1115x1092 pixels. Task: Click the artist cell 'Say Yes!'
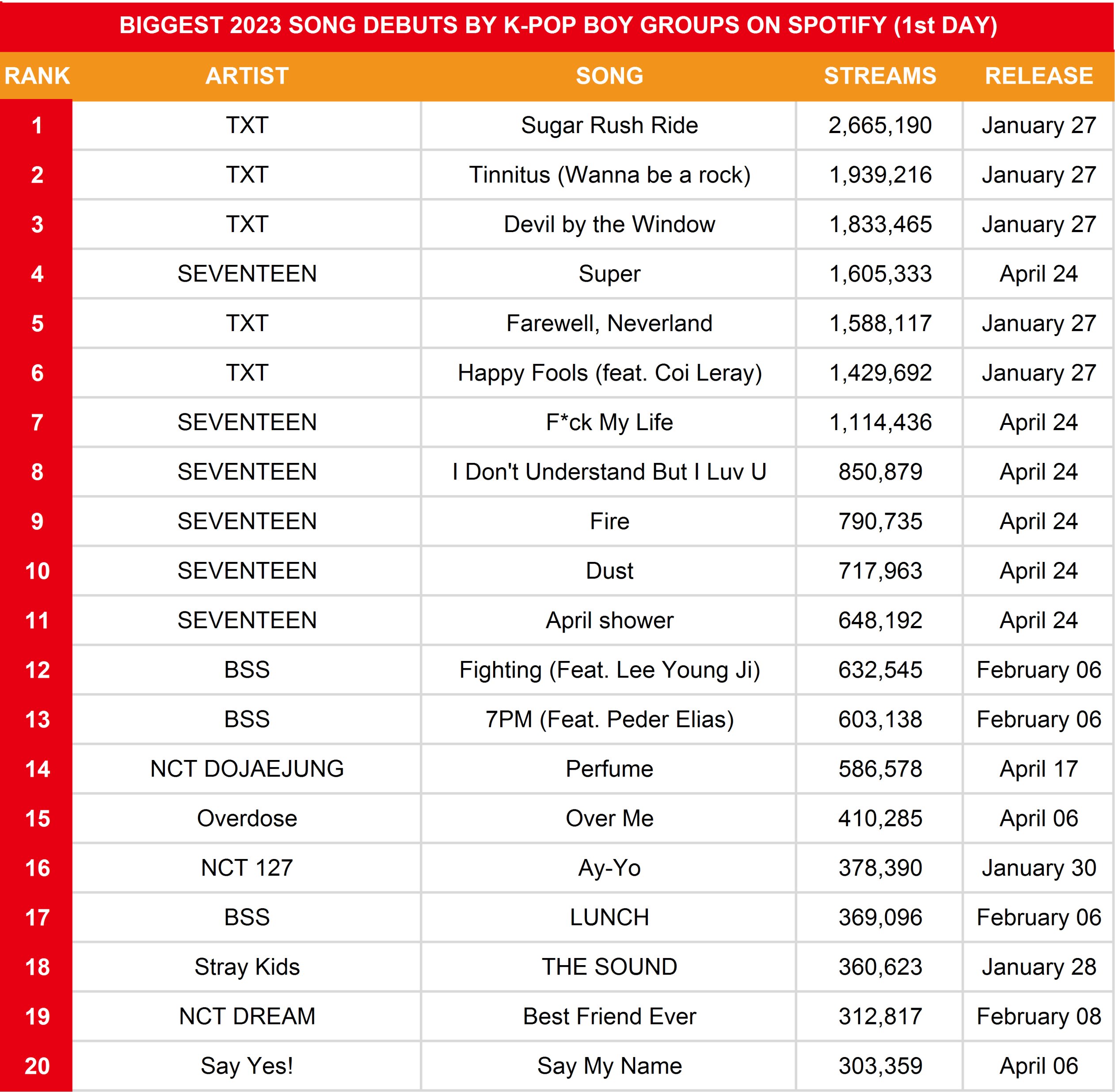tap(247, 1066)
